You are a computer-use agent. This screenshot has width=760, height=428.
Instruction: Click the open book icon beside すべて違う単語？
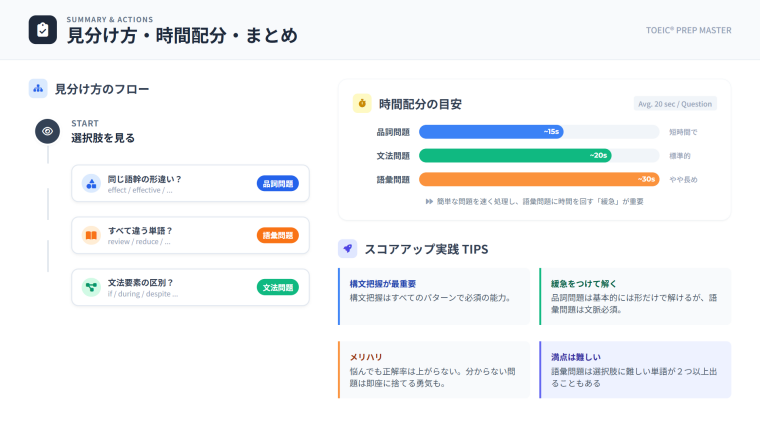[91, 235]
